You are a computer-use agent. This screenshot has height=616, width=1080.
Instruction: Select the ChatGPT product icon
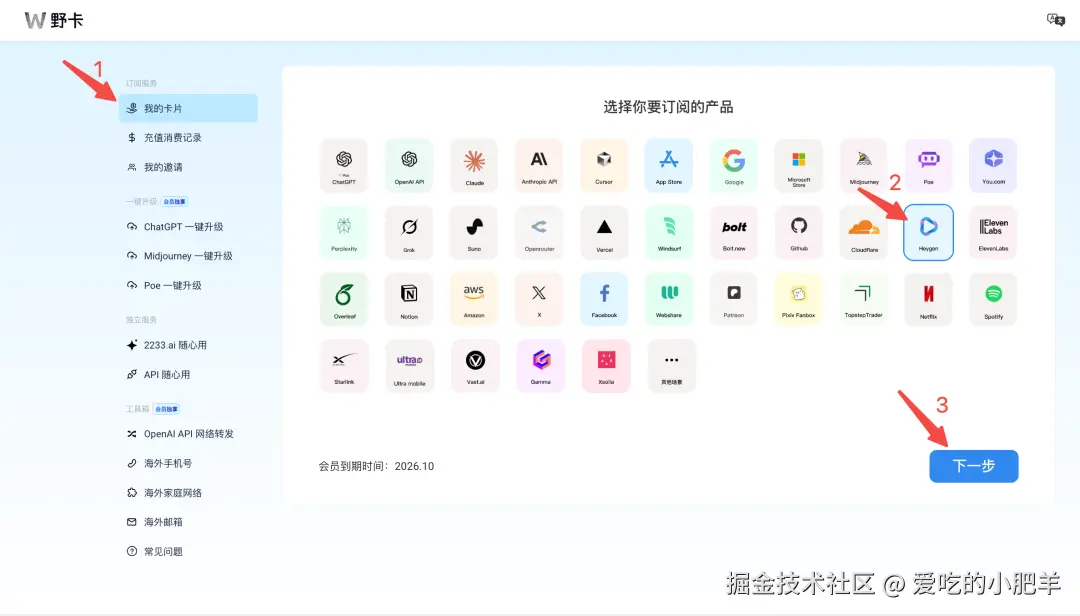(344, 164)
